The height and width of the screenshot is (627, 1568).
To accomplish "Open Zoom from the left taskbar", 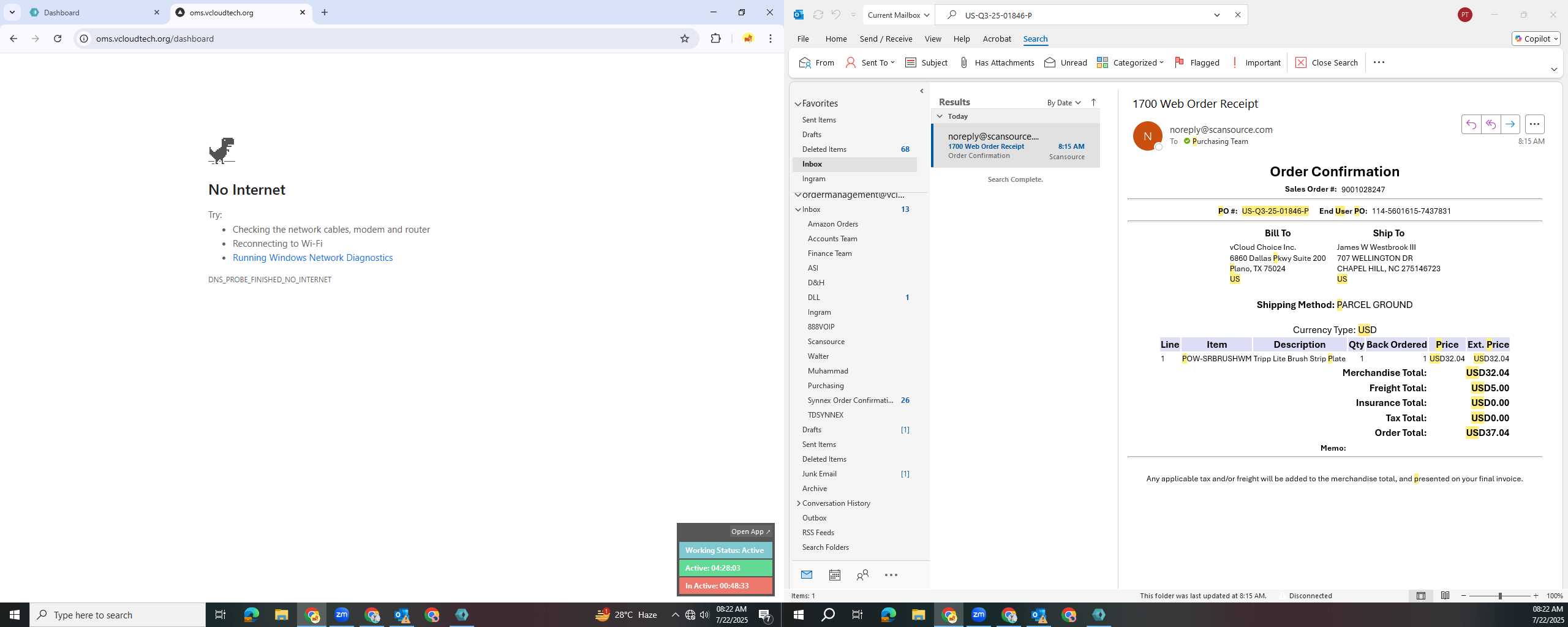I will (342, 615).
